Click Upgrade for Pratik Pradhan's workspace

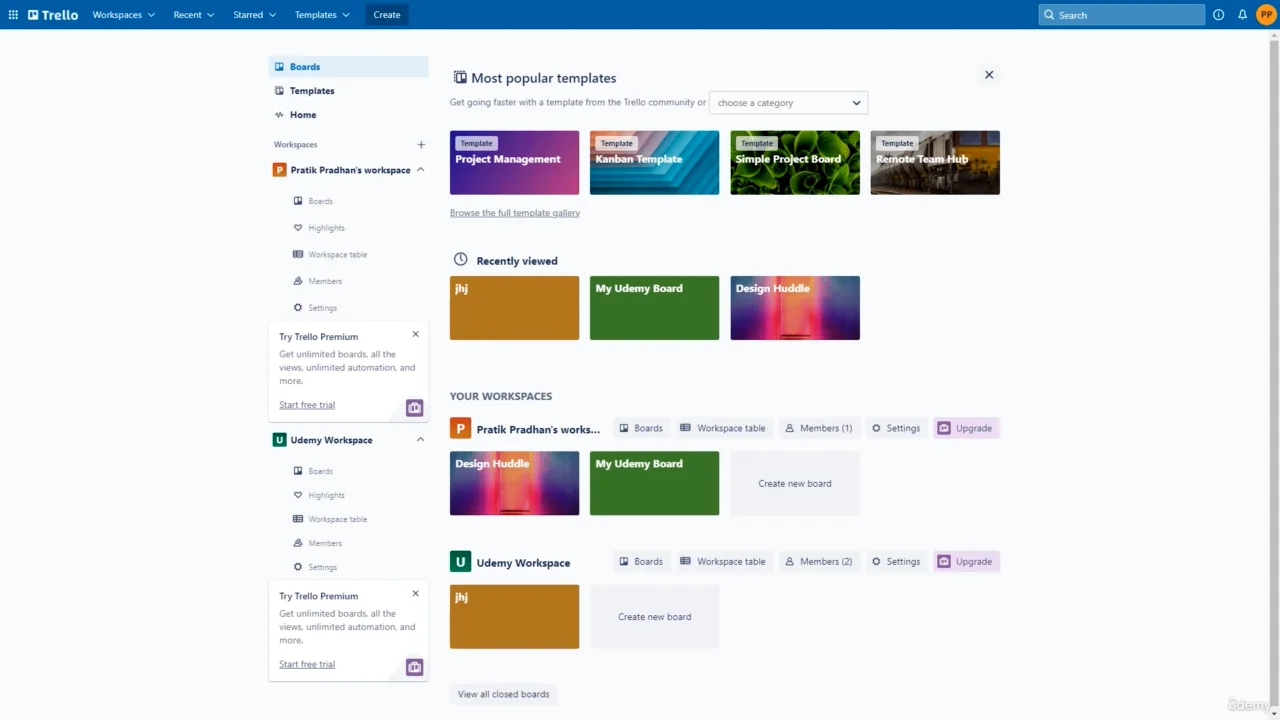click(x=966, y=428)
